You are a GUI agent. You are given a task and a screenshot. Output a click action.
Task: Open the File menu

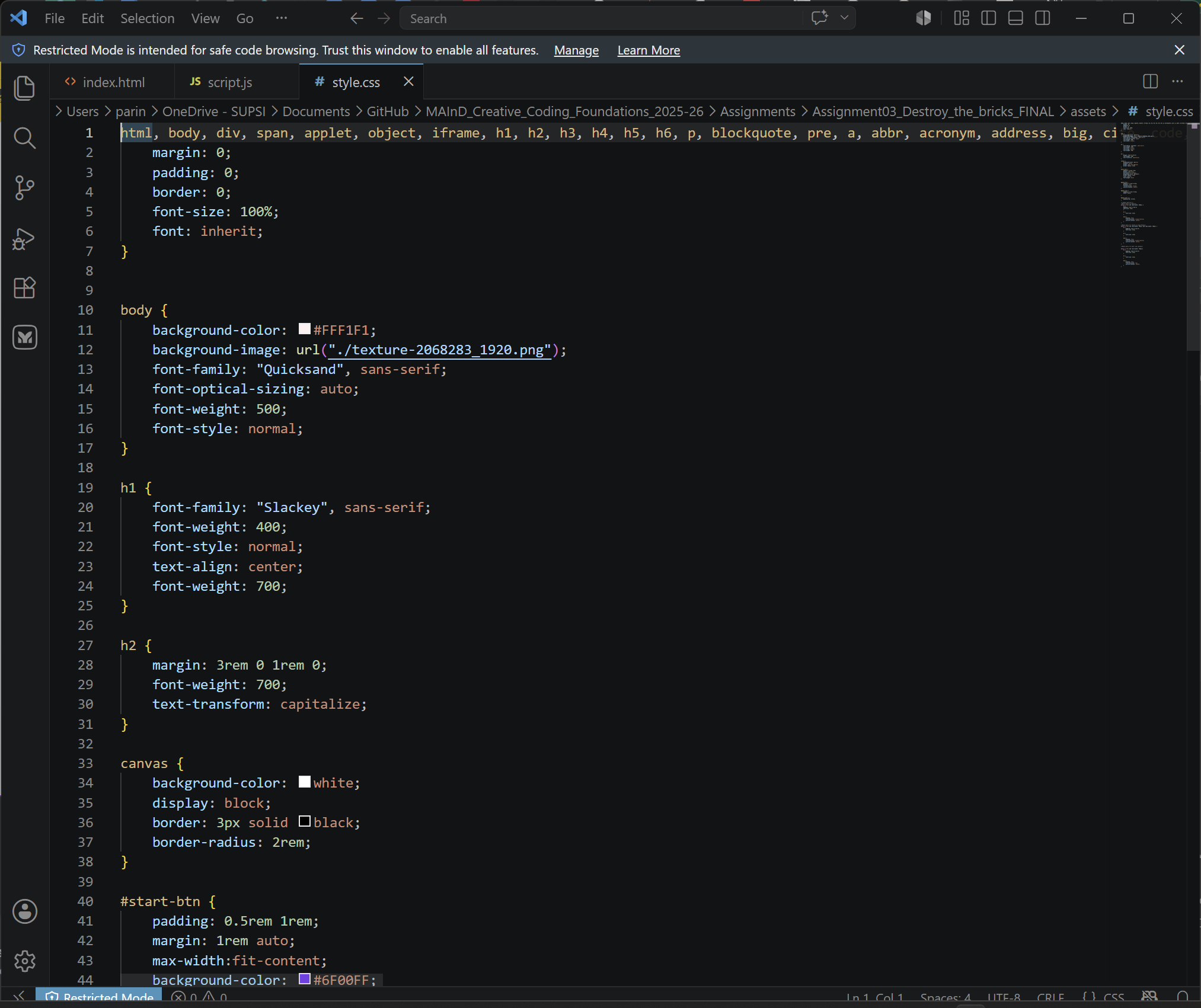[x=55, y=18]
